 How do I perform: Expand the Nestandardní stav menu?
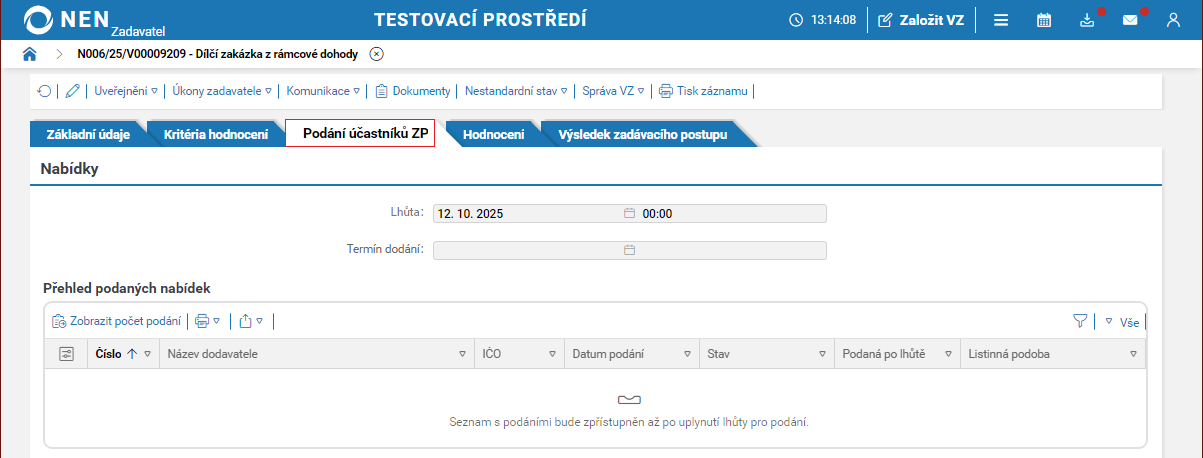516,91
